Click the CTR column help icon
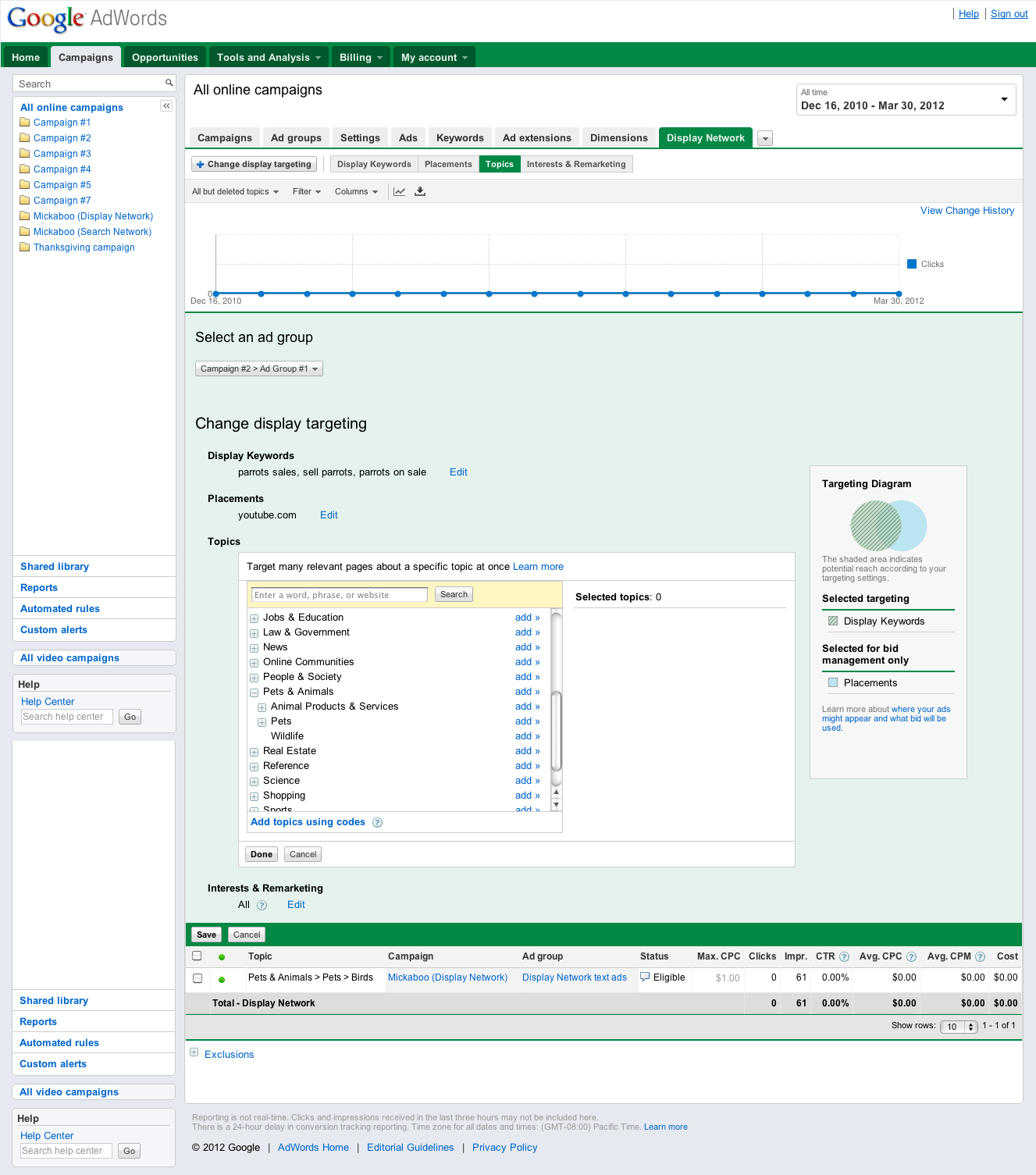The height and width of the screenshot is (1175, 1036). click(844, 957)
